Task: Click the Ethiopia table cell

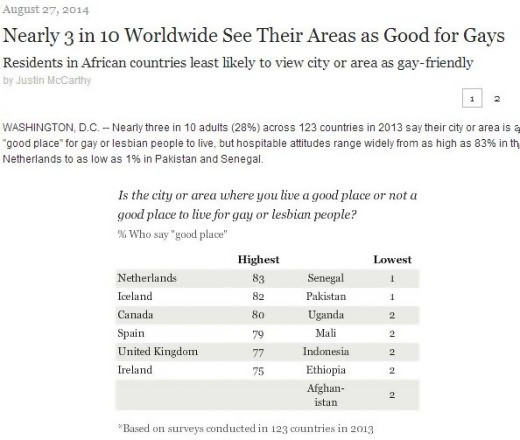Action: tap(326, 370)
